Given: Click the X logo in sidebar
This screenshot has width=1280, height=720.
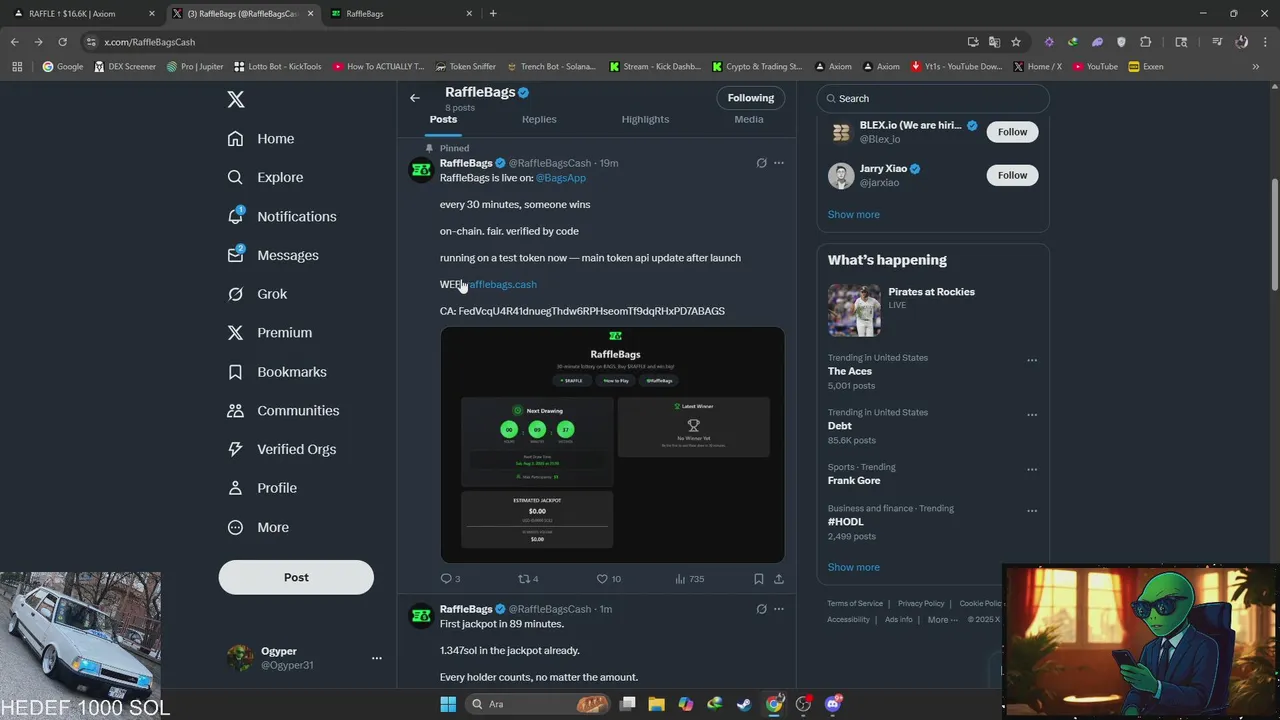Looking at the screenshot, I should coord(236,99).
